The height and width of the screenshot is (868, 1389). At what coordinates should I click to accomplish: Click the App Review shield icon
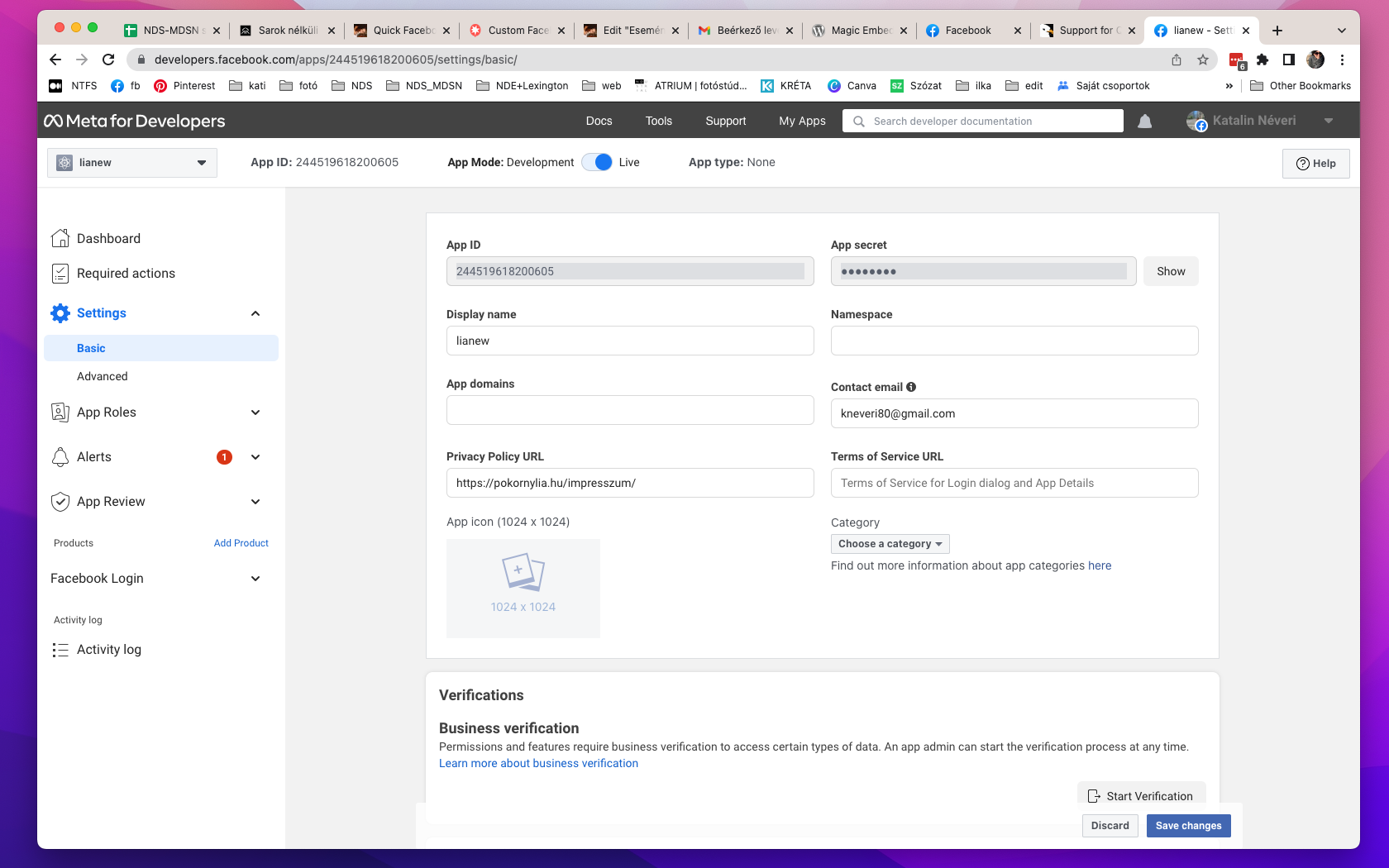(60, 502)
